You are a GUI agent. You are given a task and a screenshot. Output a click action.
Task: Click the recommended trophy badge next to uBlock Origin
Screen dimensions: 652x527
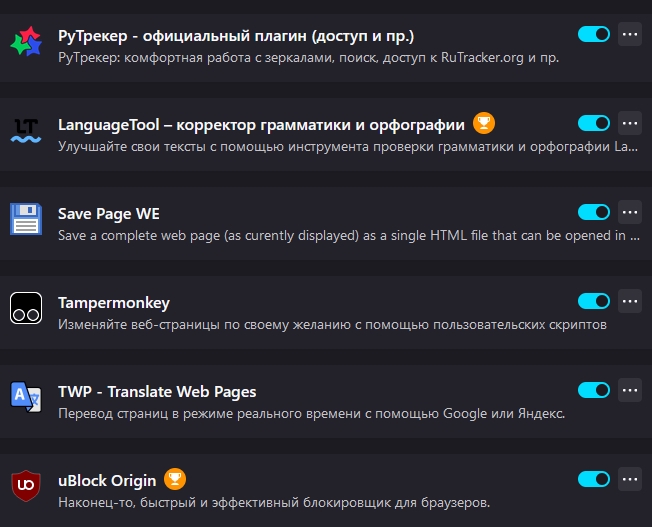pyautogui.click(x=175, y=479)
